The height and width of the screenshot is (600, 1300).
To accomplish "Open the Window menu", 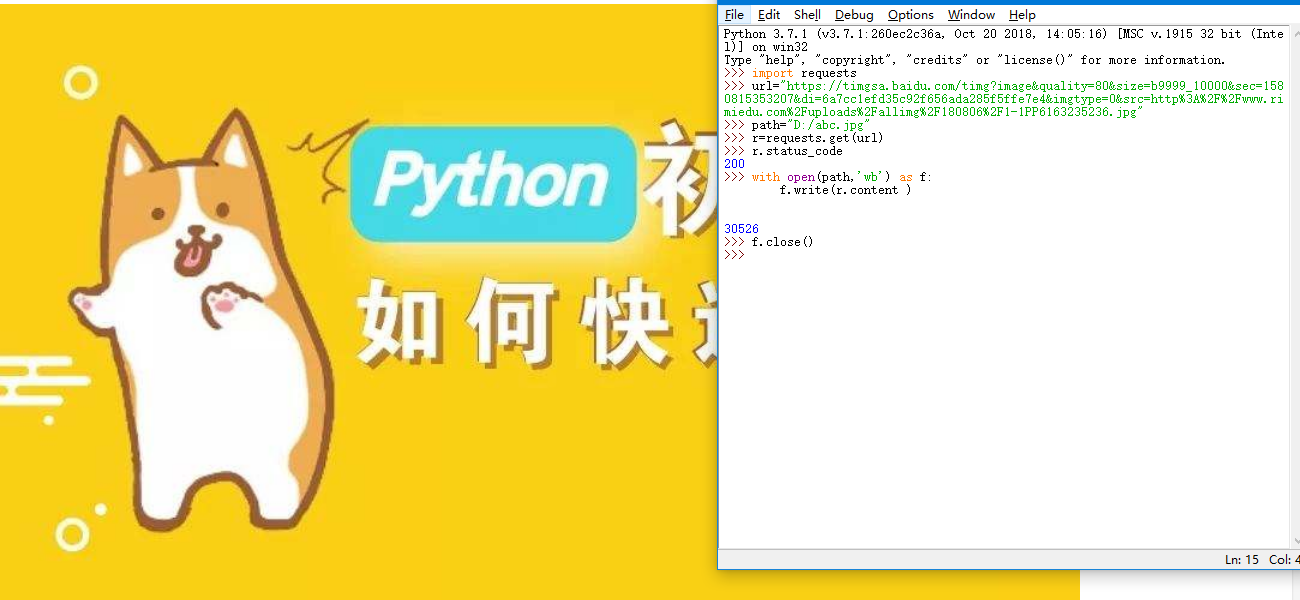I will point(971,15).
